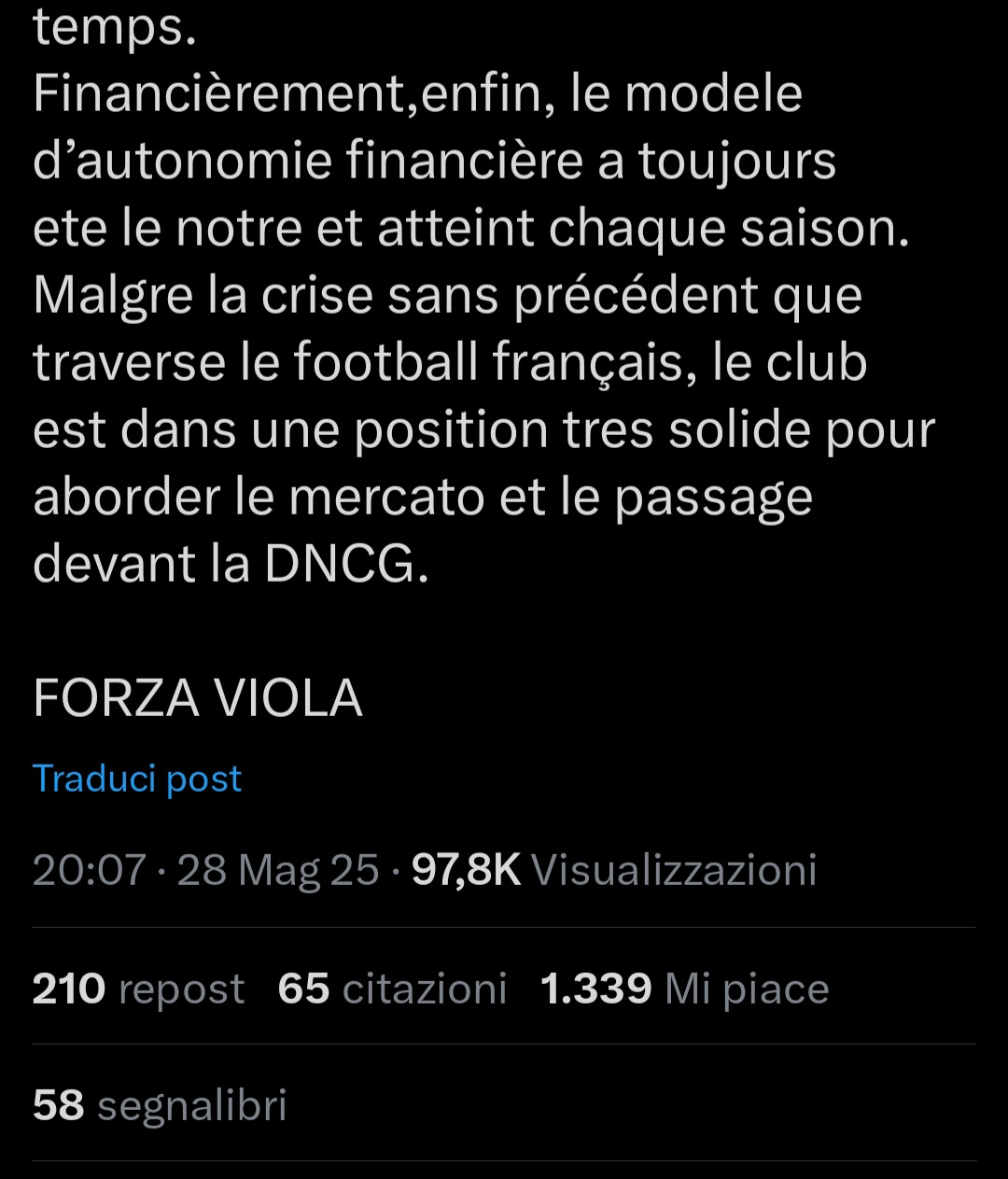Click line ete le notre et atteint
This screenshot has width=1008, height=1179.
click(471, 229)
